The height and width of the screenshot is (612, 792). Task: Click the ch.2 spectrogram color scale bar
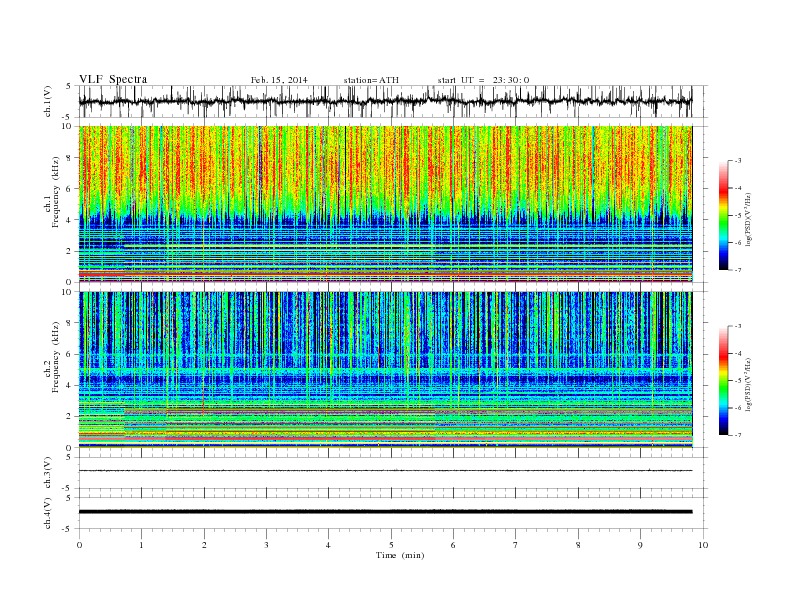click(724, 380)
